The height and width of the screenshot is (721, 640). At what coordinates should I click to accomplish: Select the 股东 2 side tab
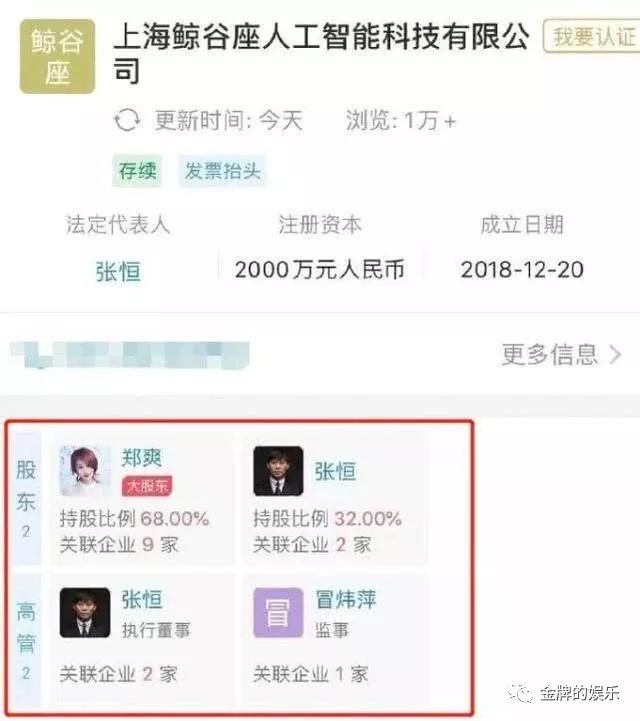coord(27,498)
